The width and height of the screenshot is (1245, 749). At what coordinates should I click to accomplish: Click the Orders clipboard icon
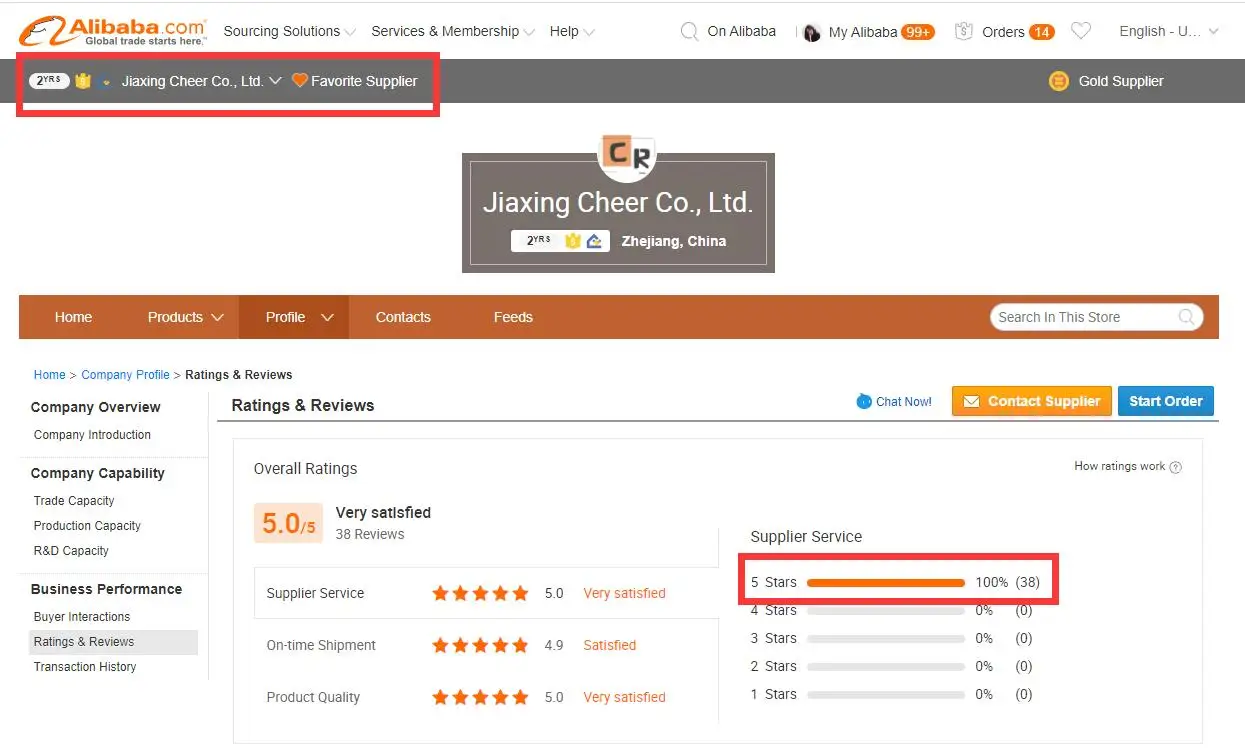(x=964, y=31)
